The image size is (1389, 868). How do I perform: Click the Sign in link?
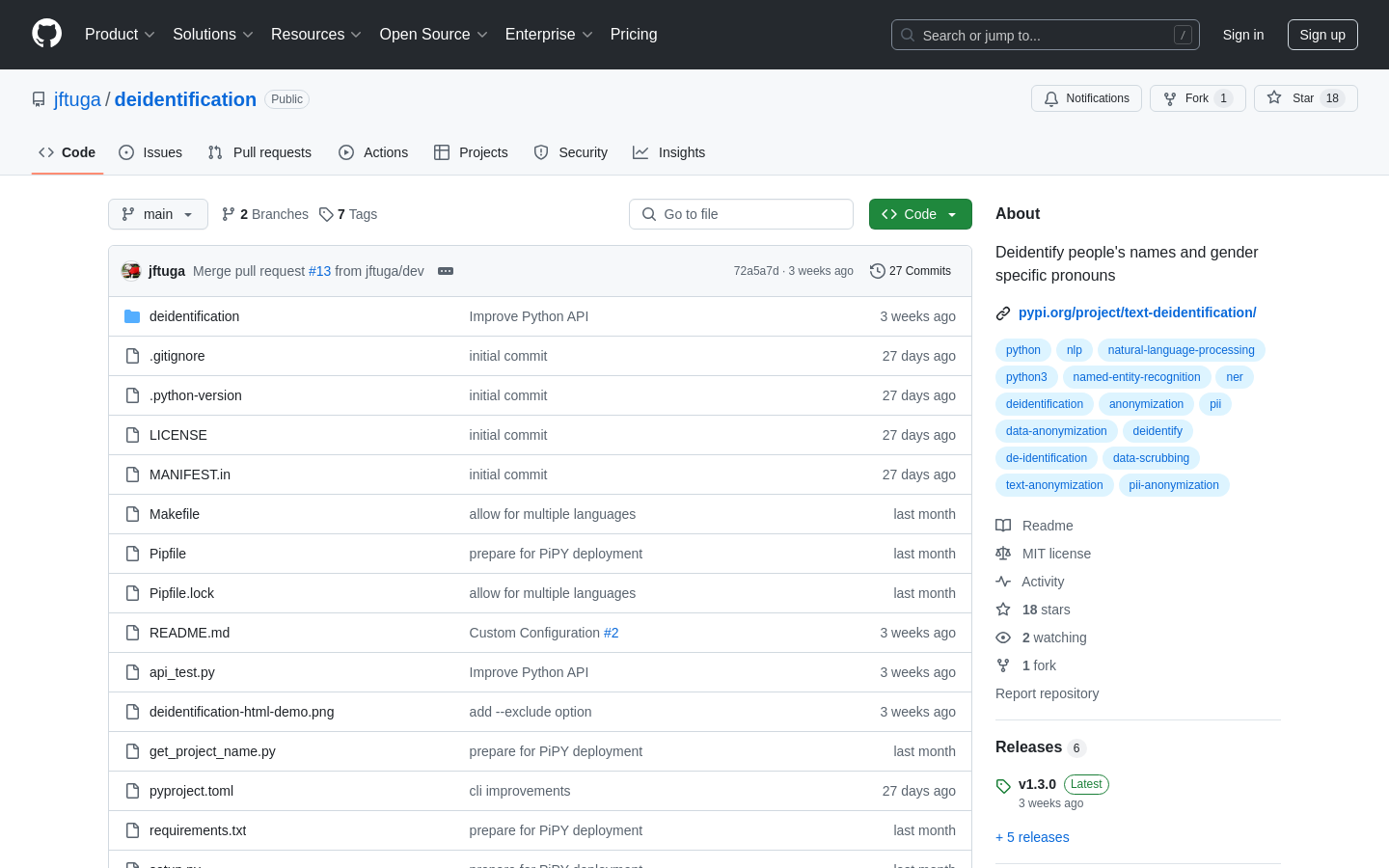coord(1243,35)
